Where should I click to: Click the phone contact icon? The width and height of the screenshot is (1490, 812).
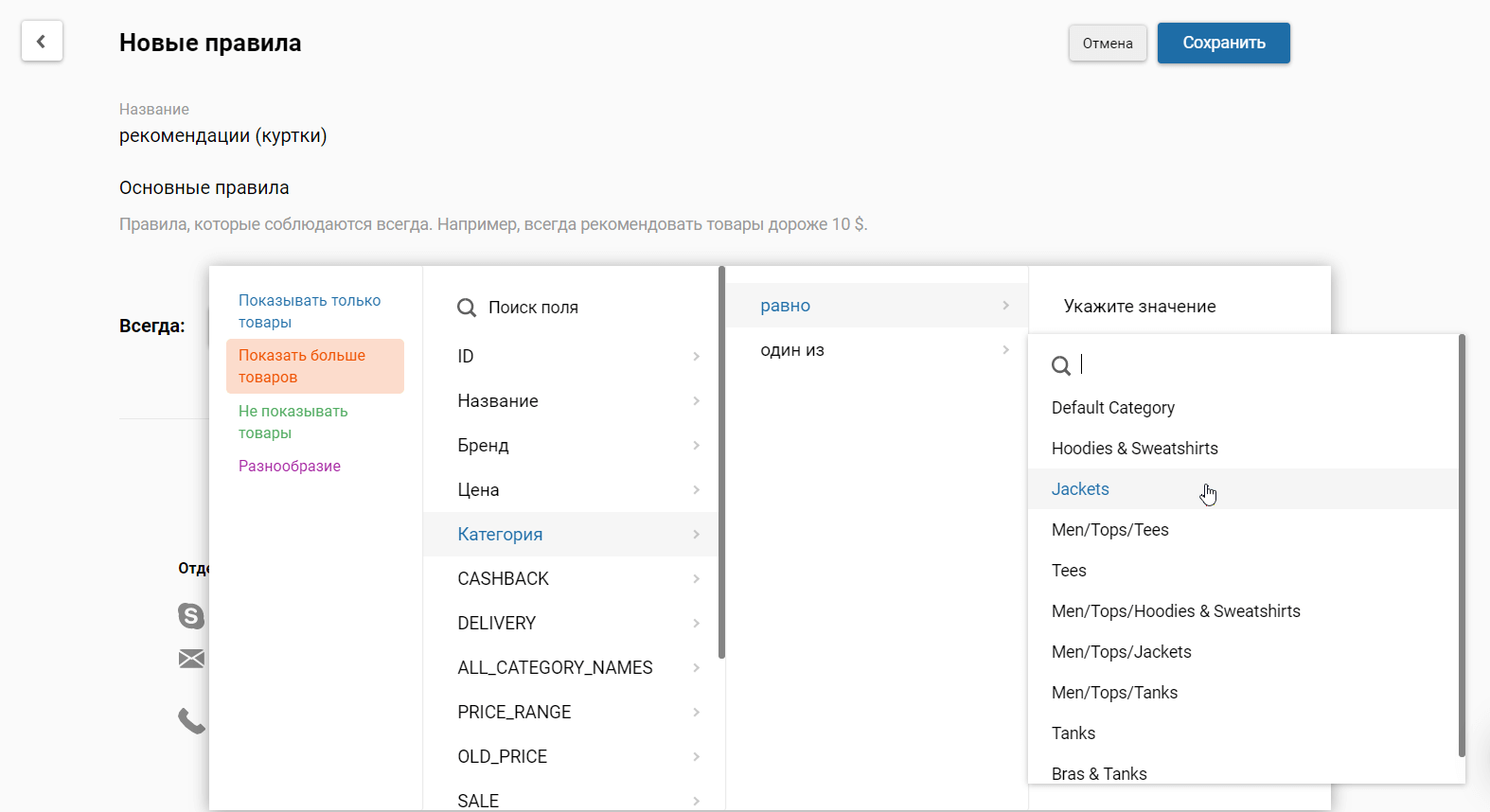coord(191,721)
